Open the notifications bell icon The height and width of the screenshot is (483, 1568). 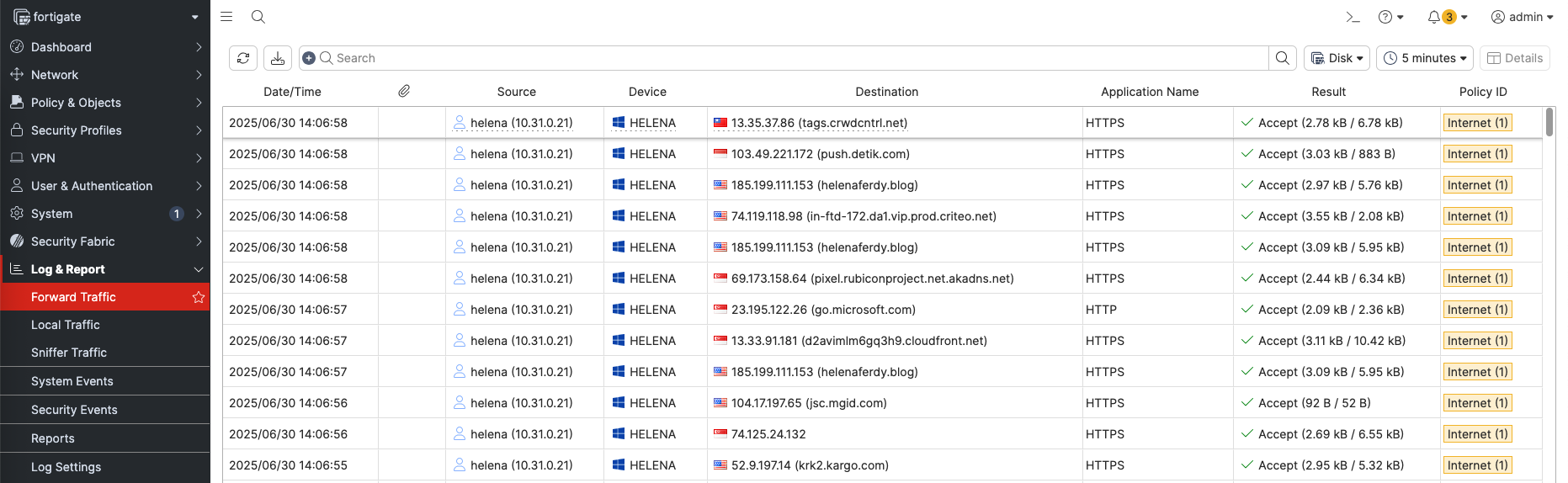1434,17
